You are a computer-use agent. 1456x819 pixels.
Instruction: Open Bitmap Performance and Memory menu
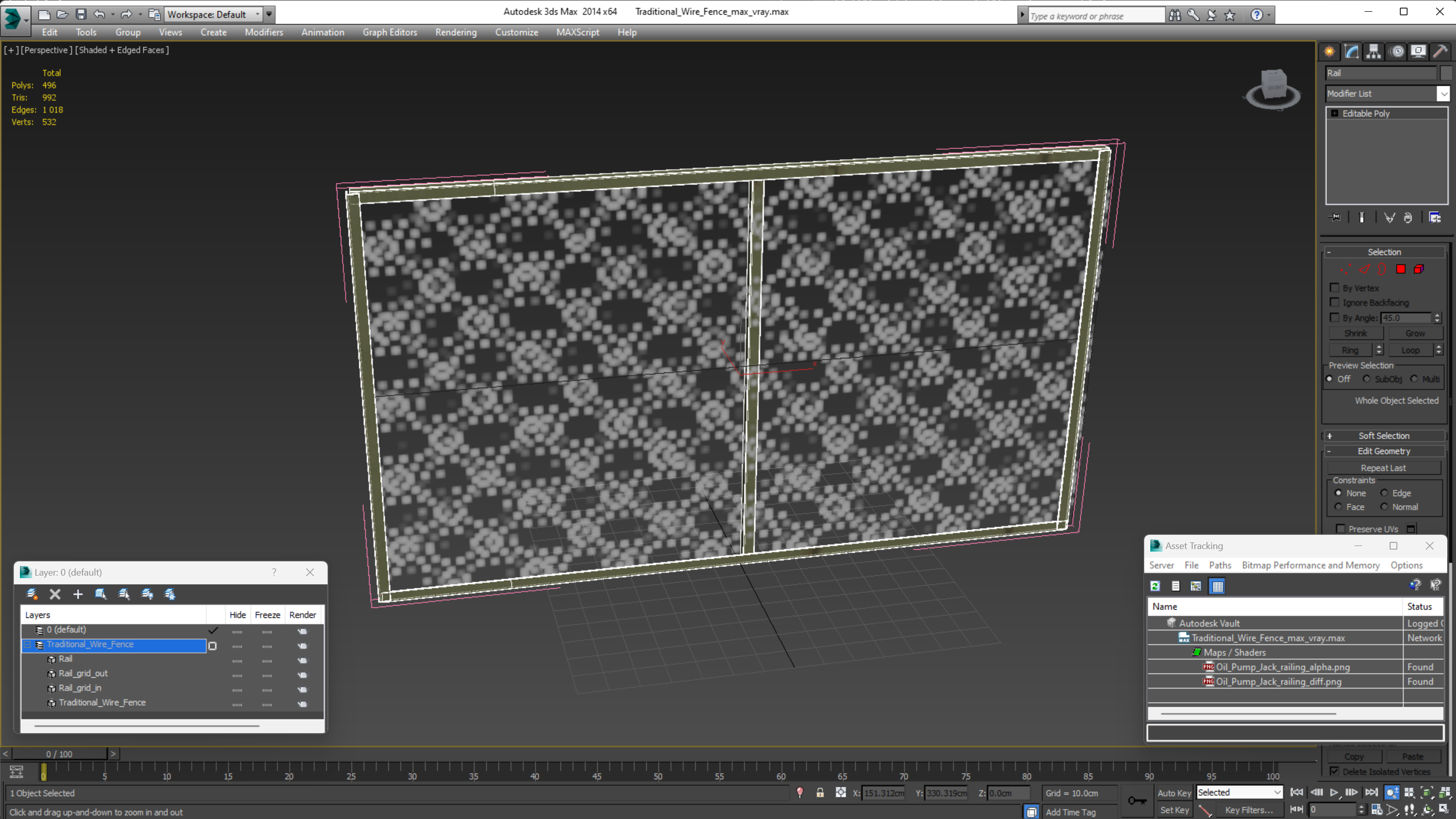click(1310, 565)
